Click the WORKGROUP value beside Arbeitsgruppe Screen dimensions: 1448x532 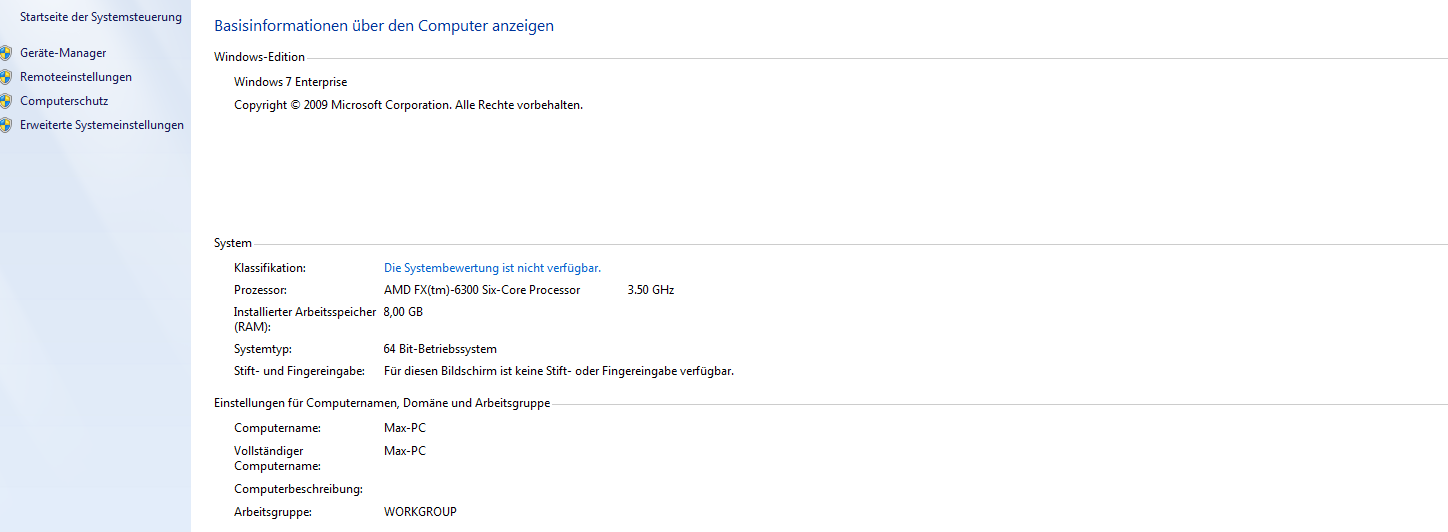point(420,512)
